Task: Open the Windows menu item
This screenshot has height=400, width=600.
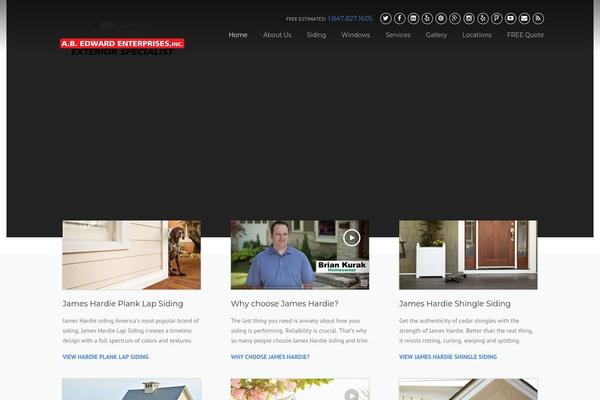Action: (355, 35)
